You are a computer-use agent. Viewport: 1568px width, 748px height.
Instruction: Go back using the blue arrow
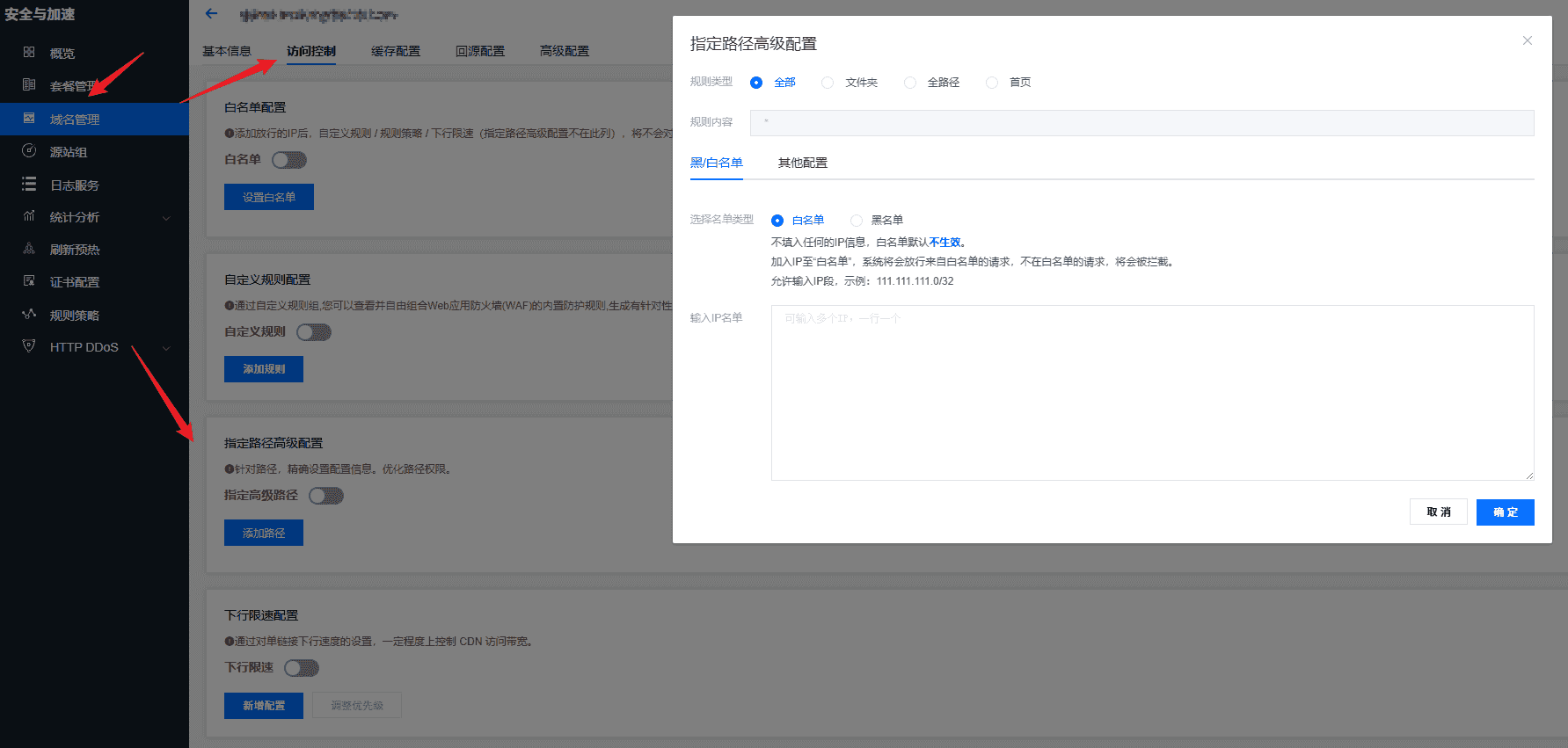coord(211,13)
